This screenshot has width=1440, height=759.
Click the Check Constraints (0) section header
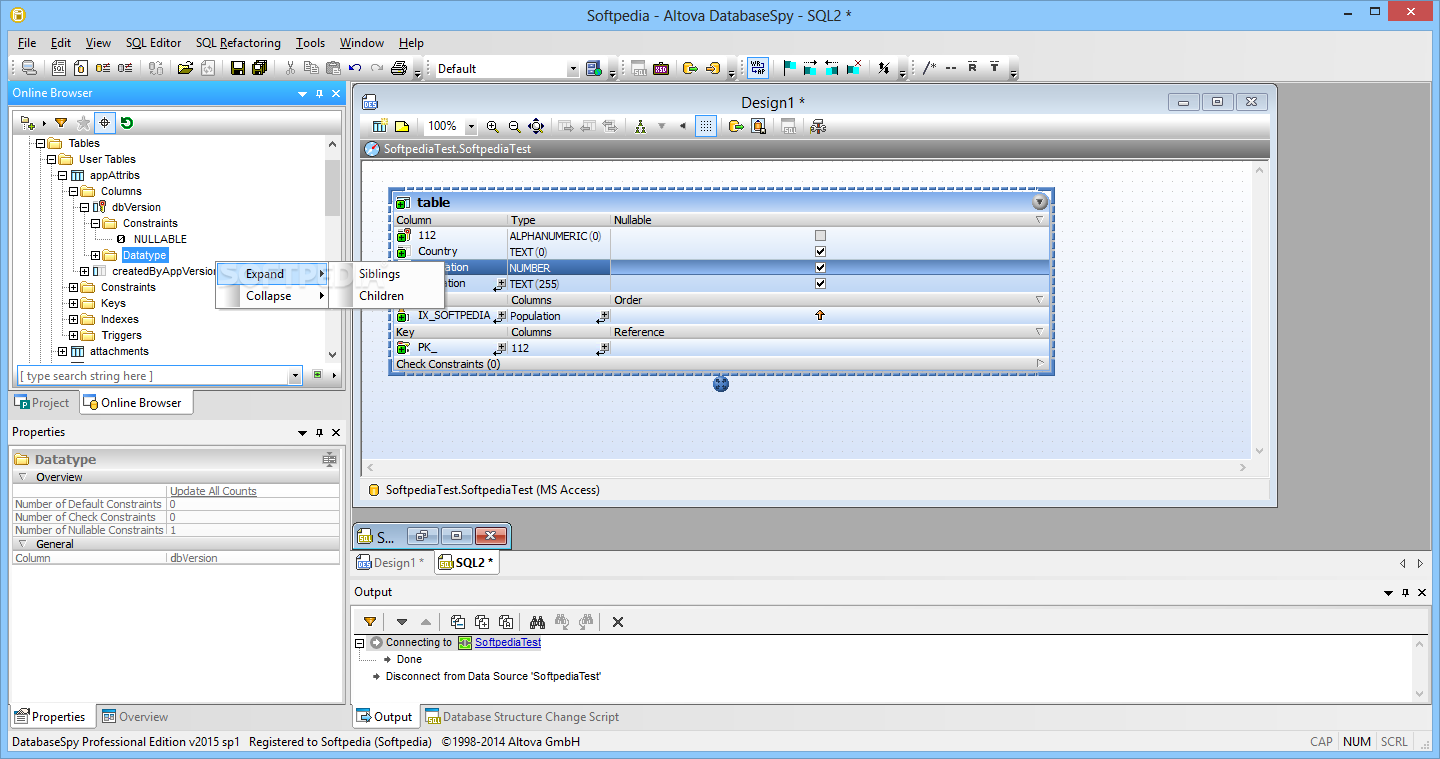720,364
